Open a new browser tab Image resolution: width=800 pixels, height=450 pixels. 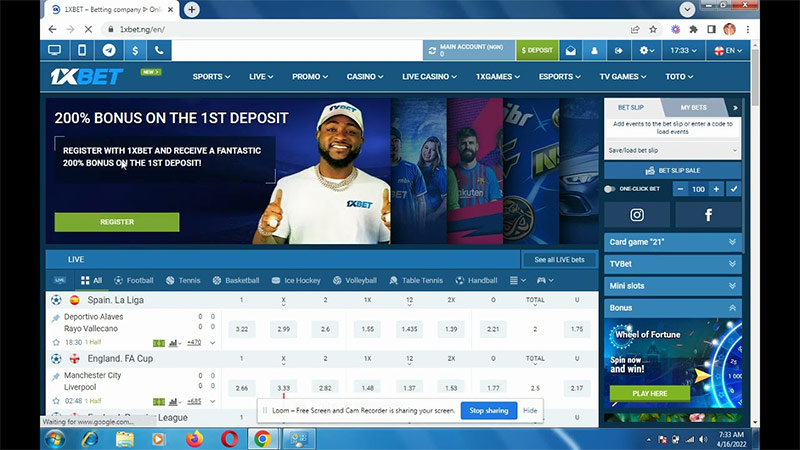pos(192,9)
